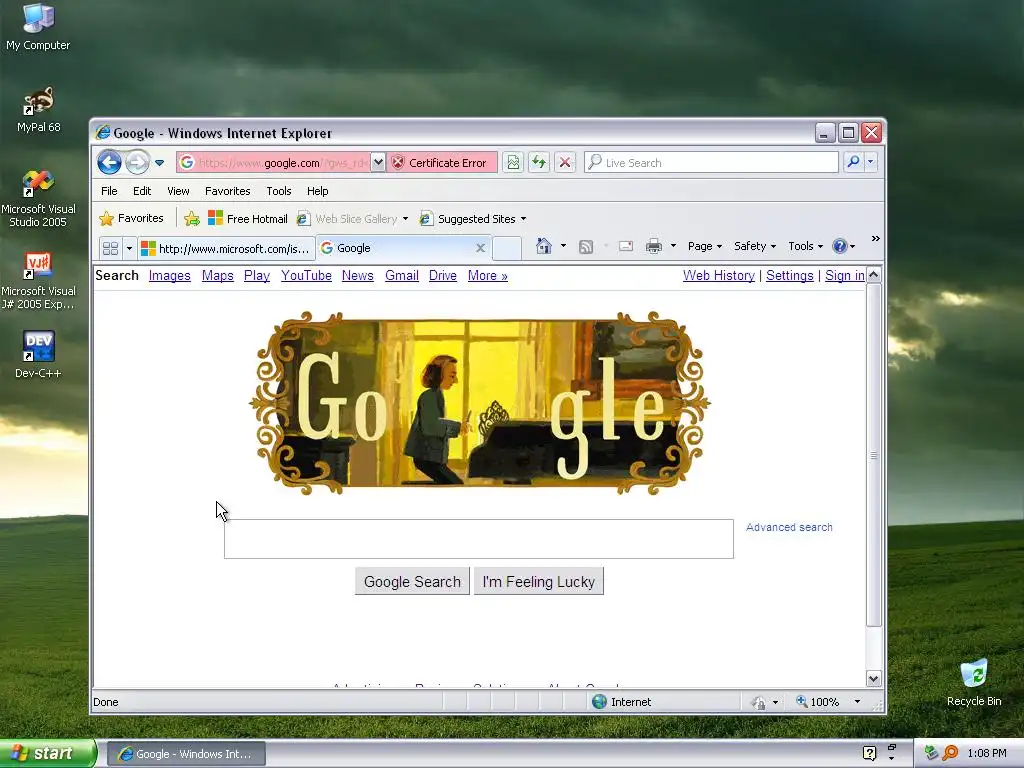The height and width of the screenshot is (768, 1024).
Task: Click the Read Mail icon
Action: 626,246
